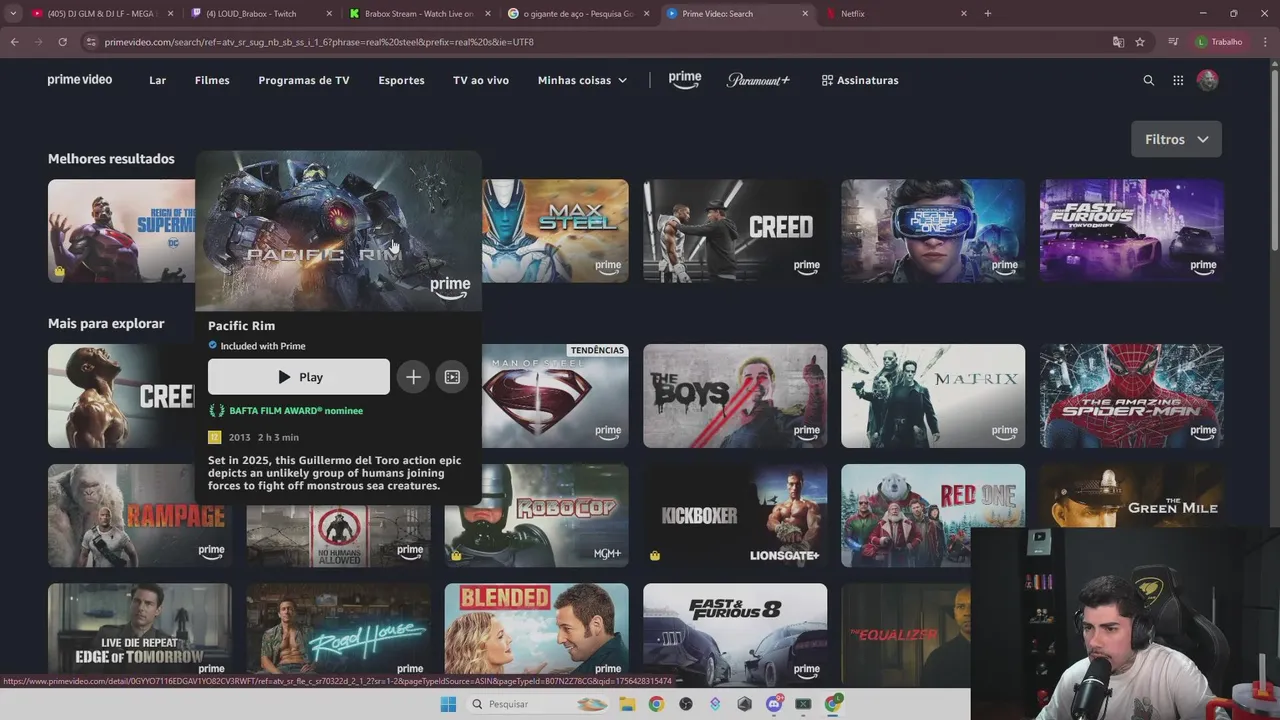Expand the Minhas coisas menu
Image resolution: width=1280 pixels, height=720 pixels.
coord(582,80)
